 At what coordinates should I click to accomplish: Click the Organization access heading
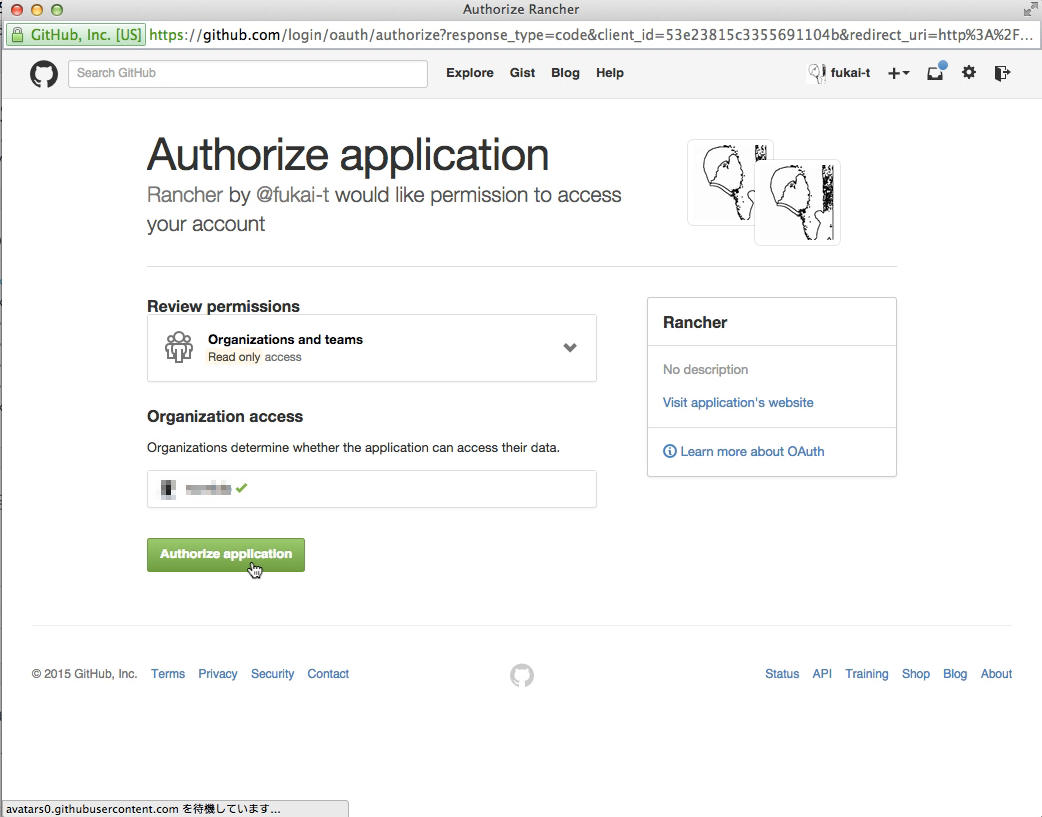(x=225, y=417)
